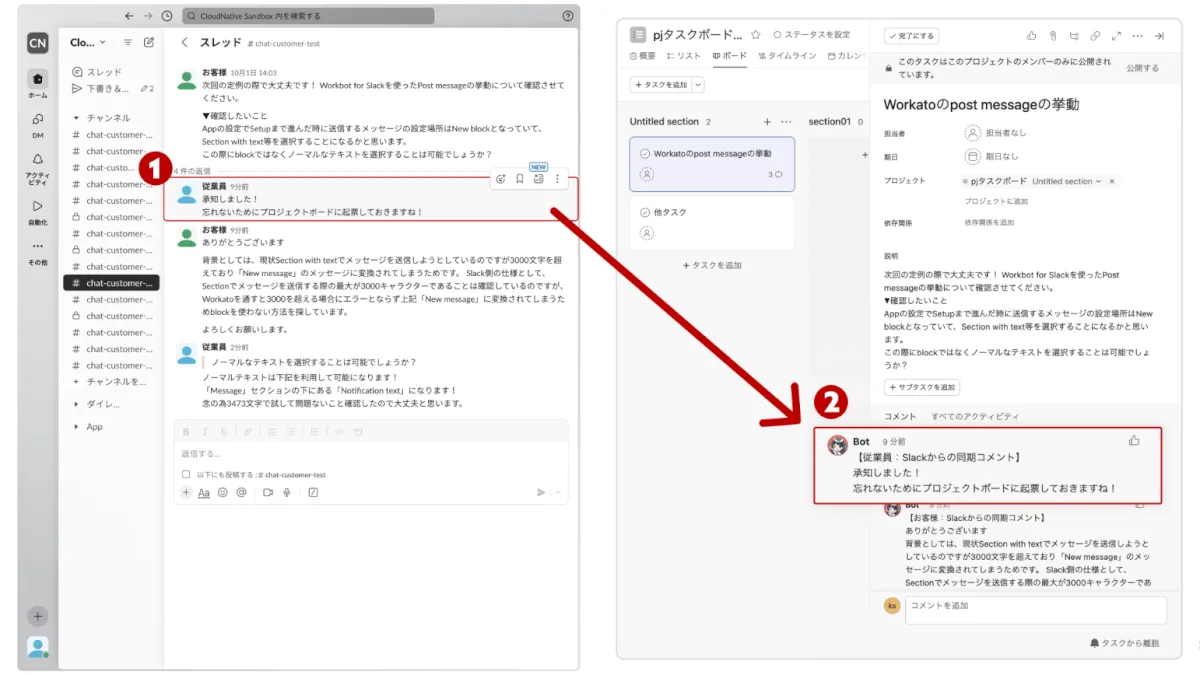Click the 'タスクを追加' button in the project toolbar

(661, 85)
